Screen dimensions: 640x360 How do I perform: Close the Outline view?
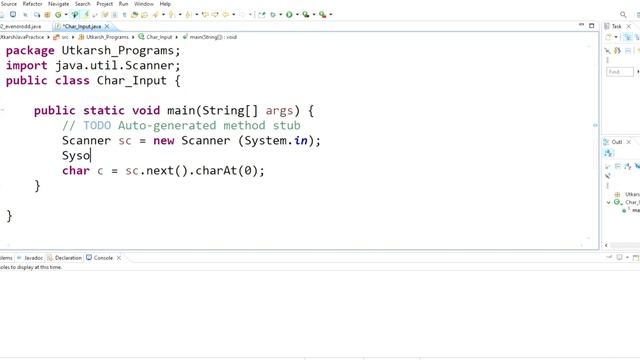pyautogui.click(x=629, y=142)
